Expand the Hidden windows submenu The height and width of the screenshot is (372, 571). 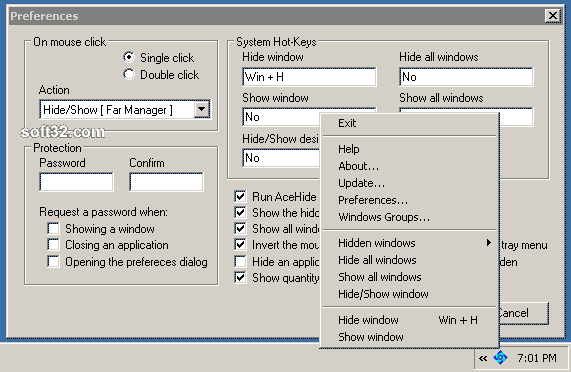pyautogui.click(x=409, y=243)
